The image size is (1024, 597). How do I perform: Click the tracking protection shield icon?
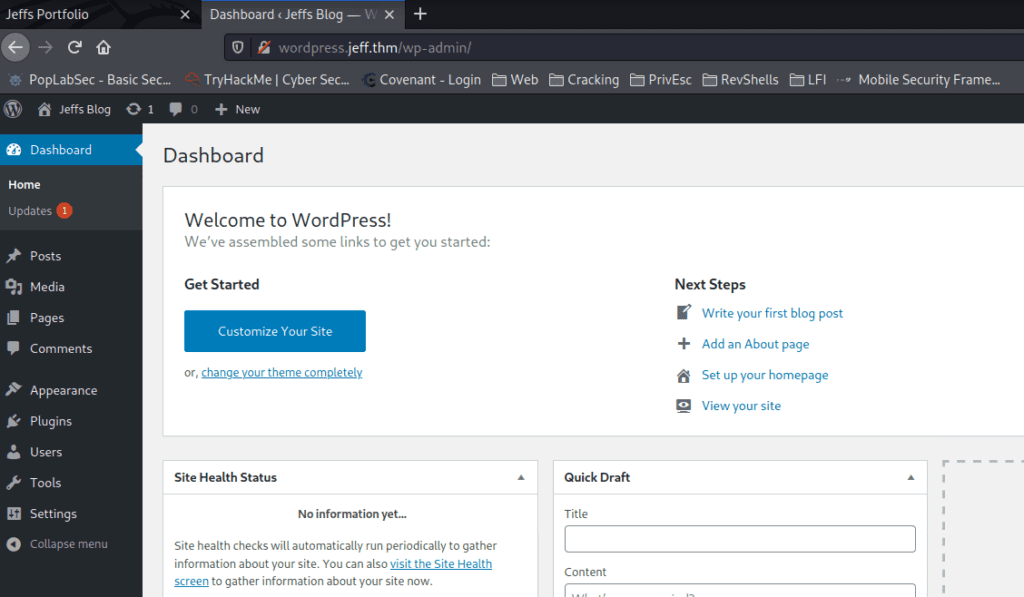(238, 47)
